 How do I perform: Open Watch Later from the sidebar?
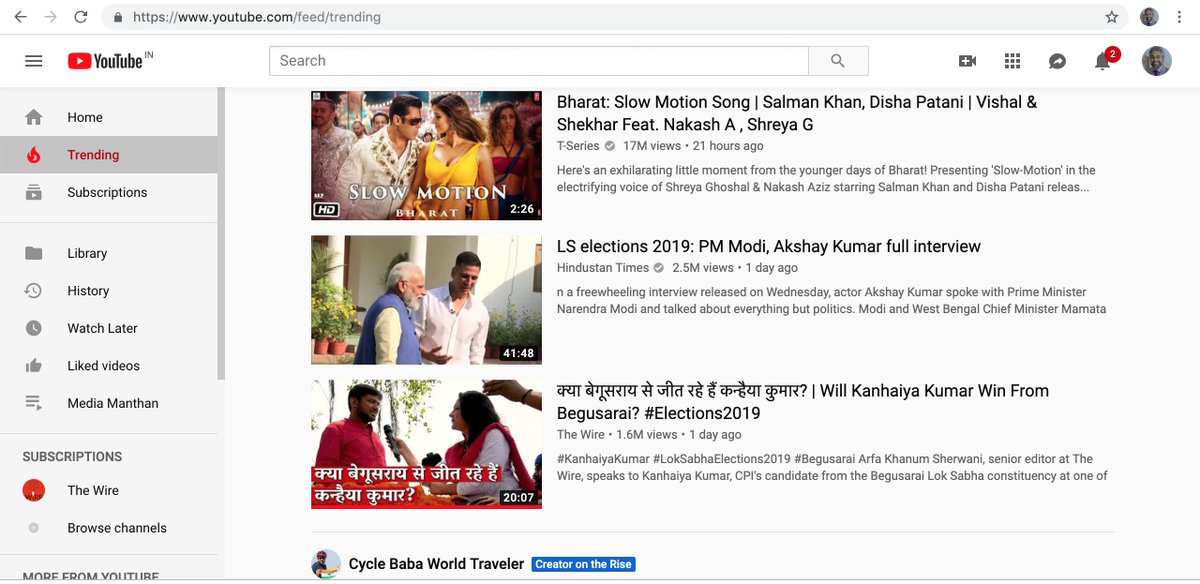click(108, 328)
